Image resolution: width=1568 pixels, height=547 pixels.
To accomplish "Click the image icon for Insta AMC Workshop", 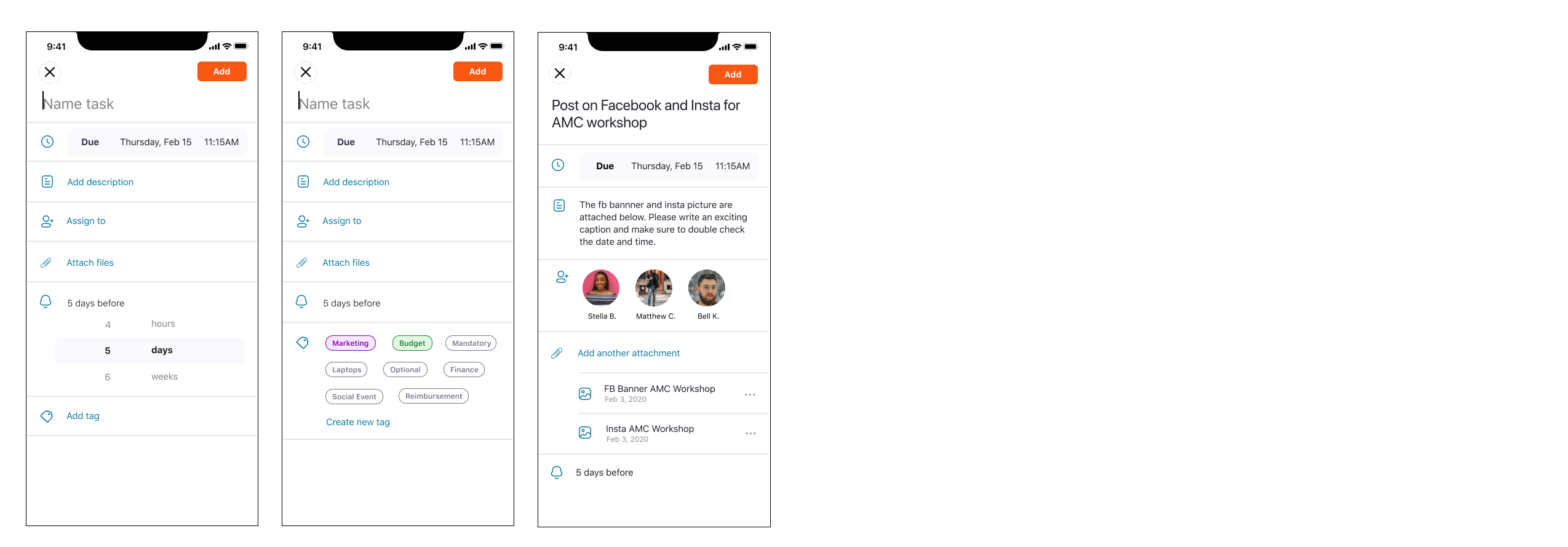I will click(x=585, y=433).
